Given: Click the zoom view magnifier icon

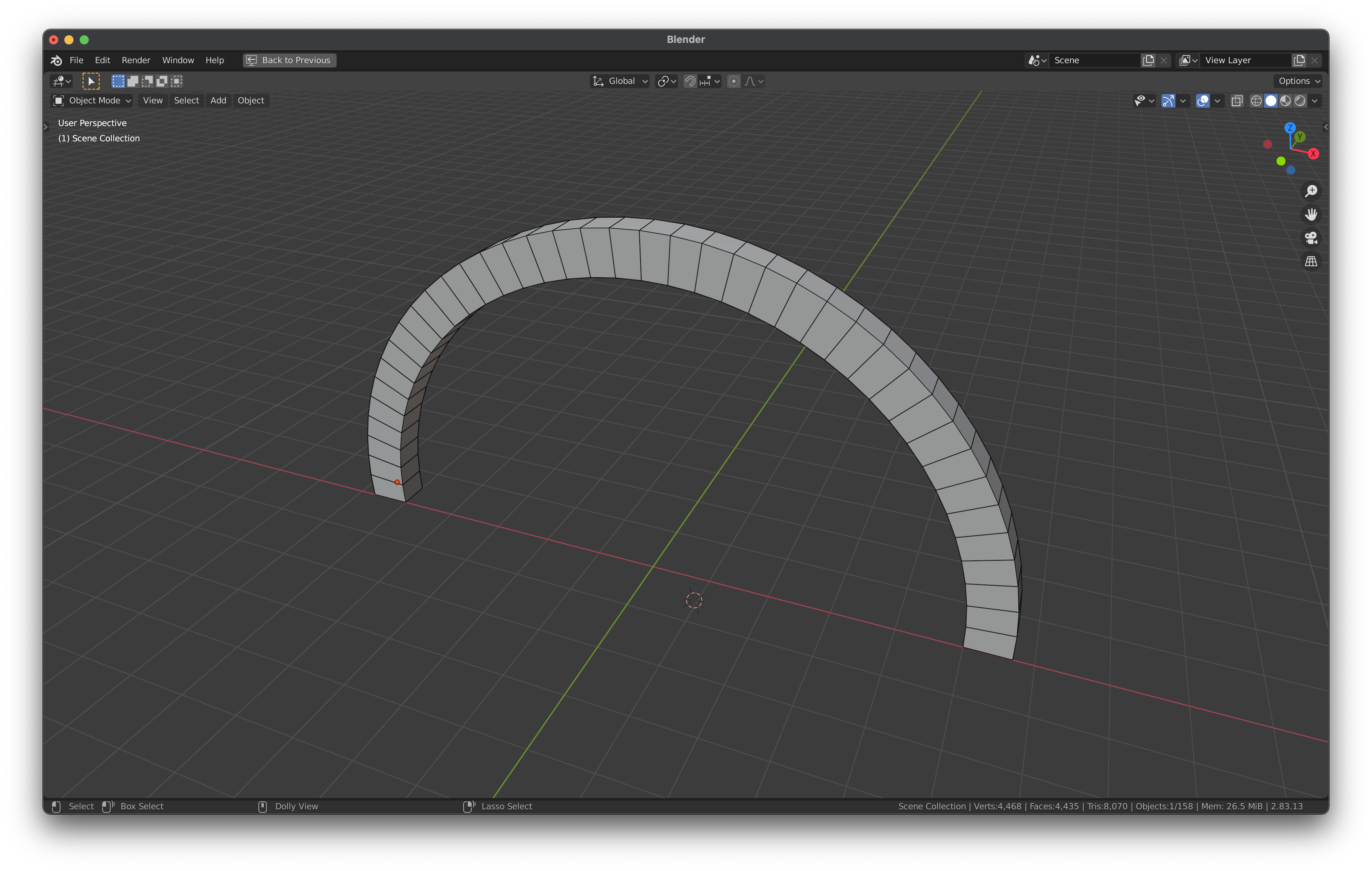Looking at the screenshot, I should tap(1311, 191).
